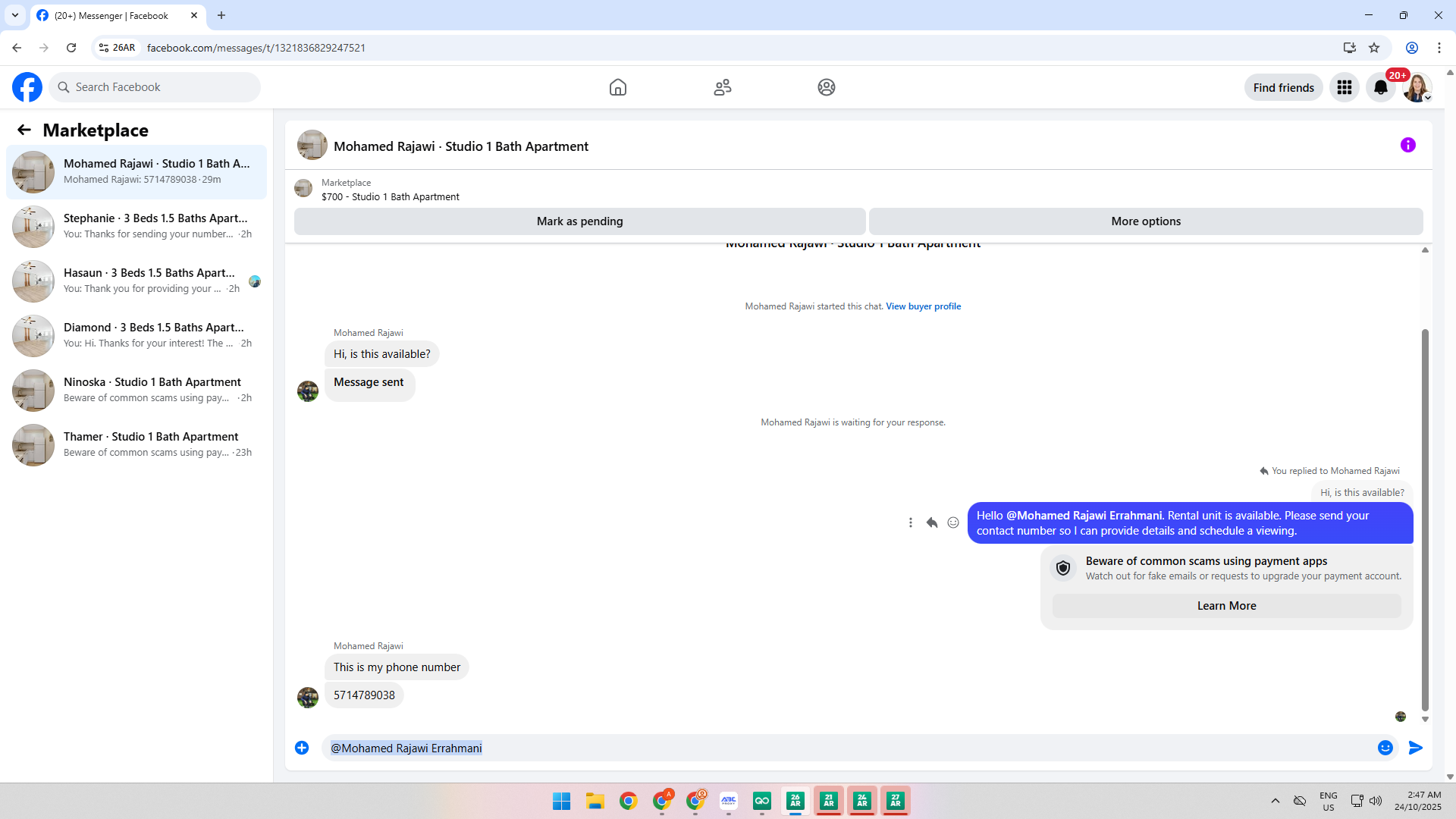
Task: Click the 5714789038 phone number message
Action: (x=364, y=695)
